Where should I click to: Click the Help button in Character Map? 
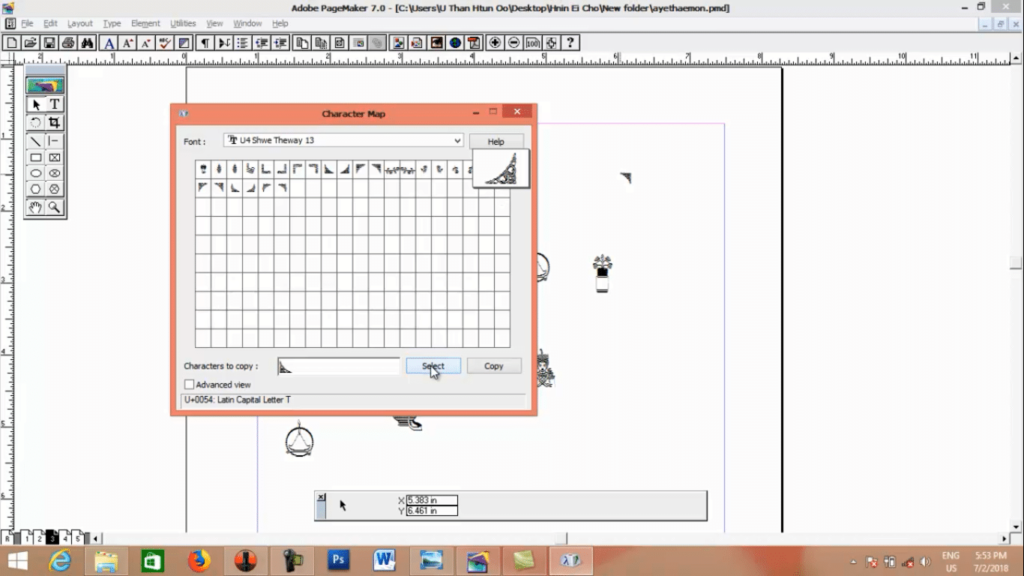[x=496, y=141]
